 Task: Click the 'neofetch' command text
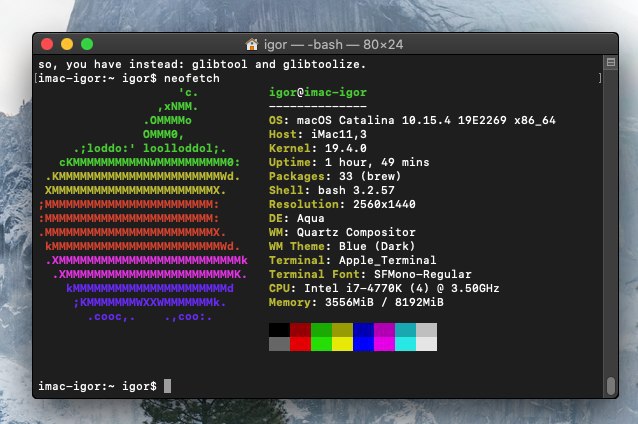(x=192, y=78)
